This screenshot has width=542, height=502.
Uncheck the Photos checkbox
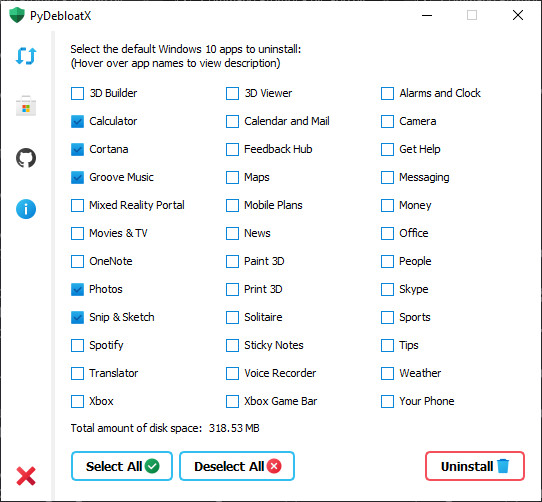click(x=77, y=289)
